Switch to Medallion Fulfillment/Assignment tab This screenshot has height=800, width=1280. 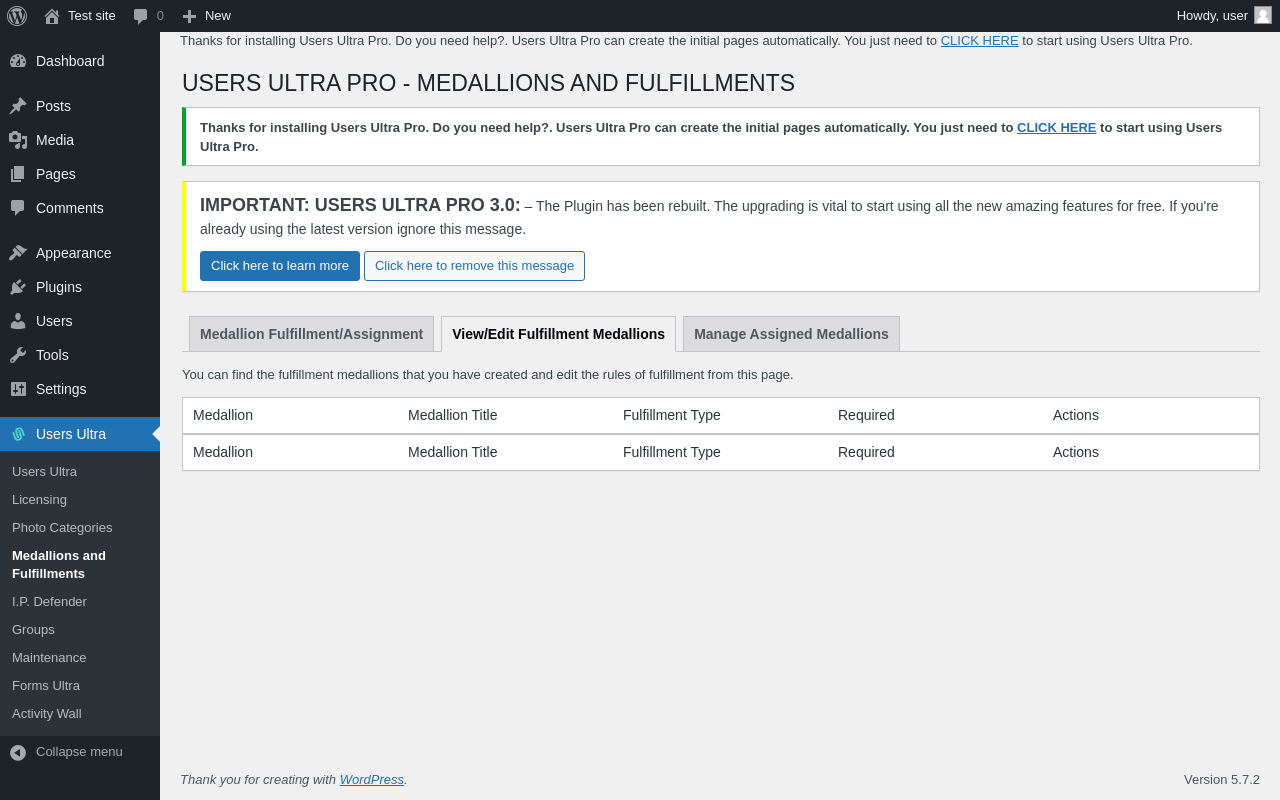pyautogui.click(x=311, y=334)
